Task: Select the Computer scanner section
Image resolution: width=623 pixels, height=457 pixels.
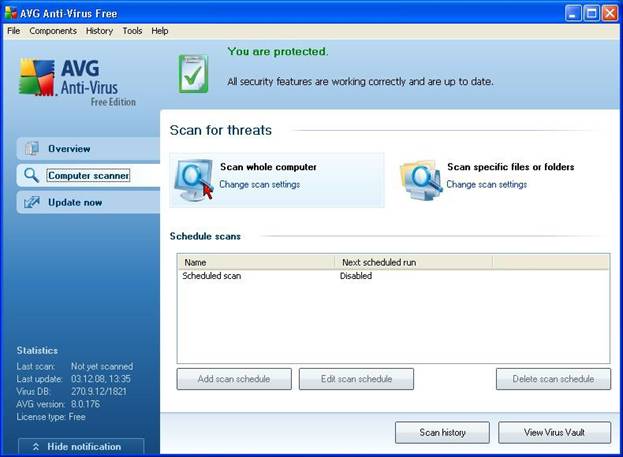Action: (x=88, y=175)
